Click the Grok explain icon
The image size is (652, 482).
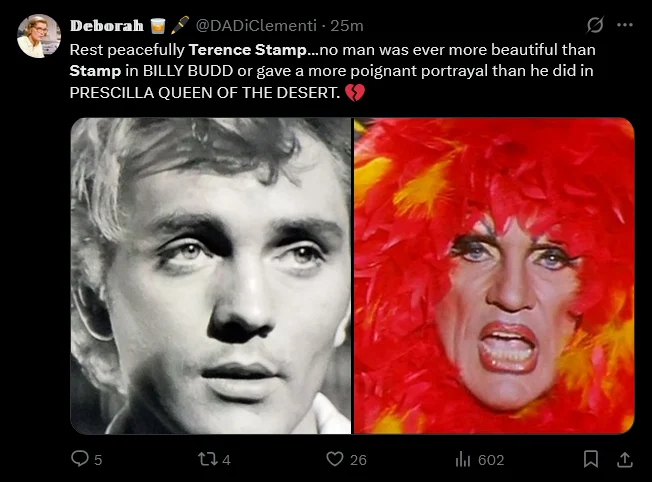(596, 25)
